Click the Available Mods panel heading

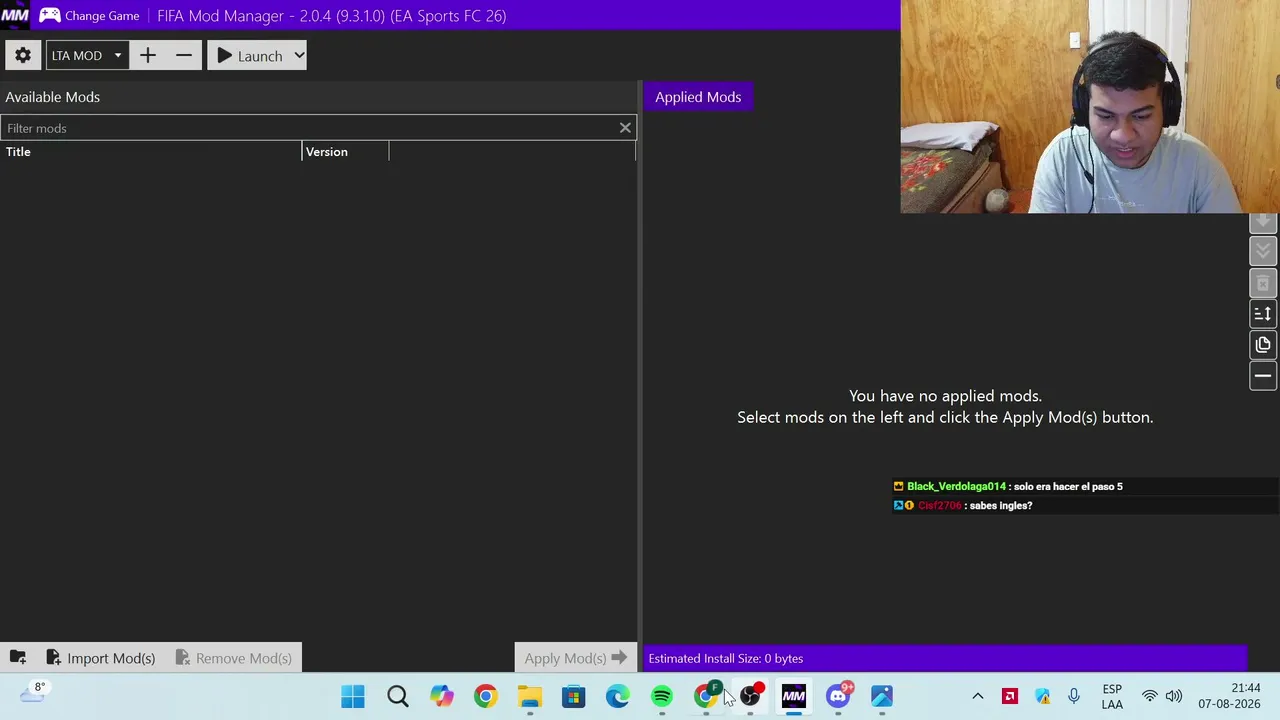pyautogui.click(x=52, y=97)
